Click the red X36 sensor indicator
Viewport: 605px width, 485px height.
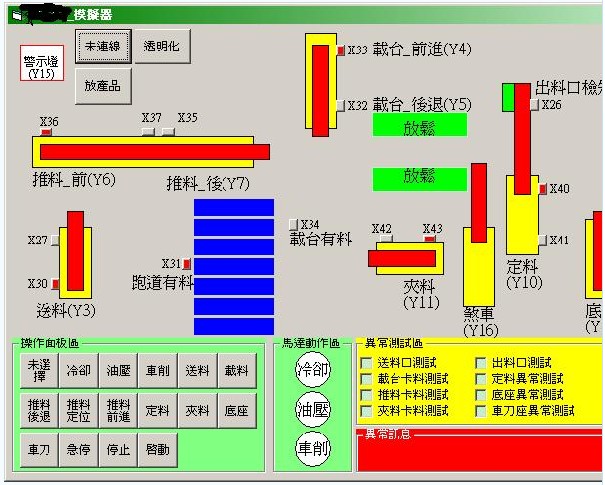pos(46,132)
